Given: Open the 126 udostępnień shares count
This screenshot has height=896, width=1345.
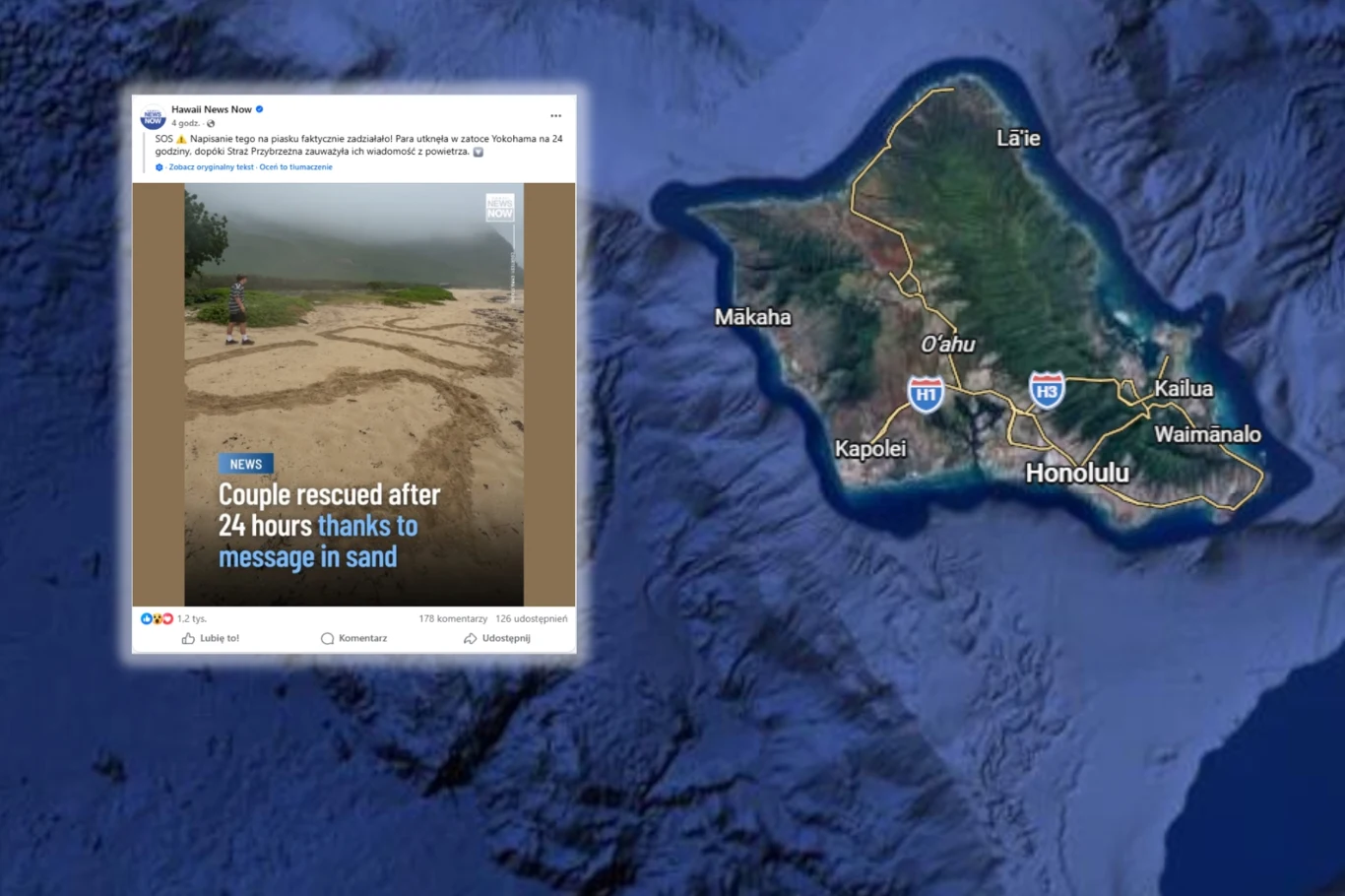Looking at the screenshot, I should click(531, 619).
